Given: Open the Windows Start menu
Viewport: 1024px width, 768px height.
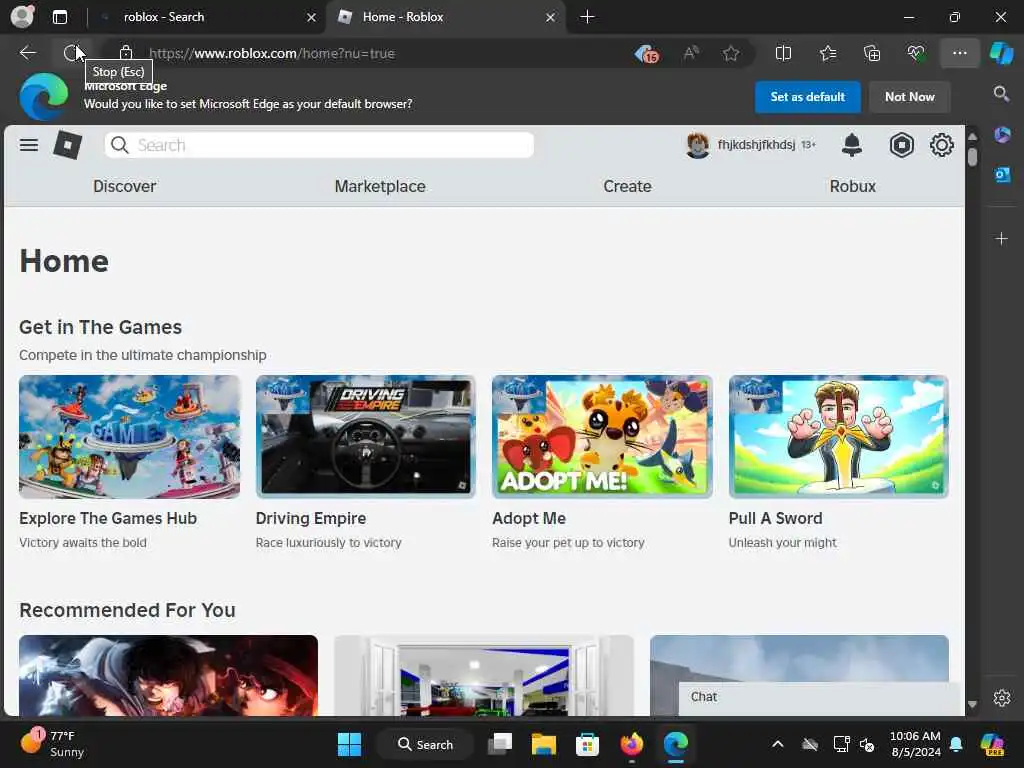Looking at the screenshot, I should tap(349, 744).
